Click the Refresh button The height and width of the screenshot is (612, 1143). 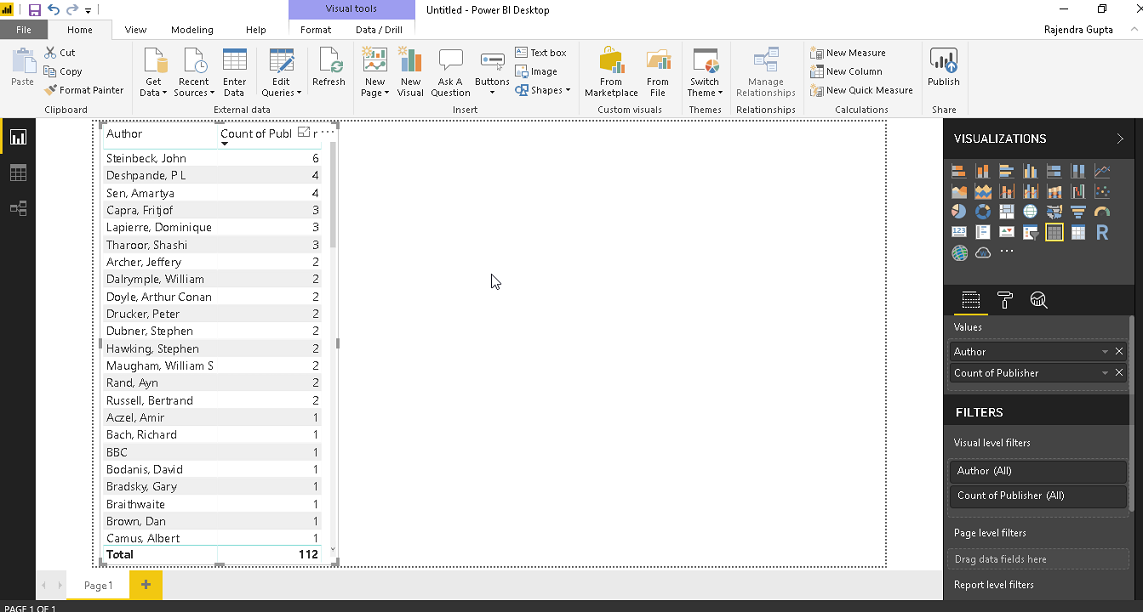(329, 67)
